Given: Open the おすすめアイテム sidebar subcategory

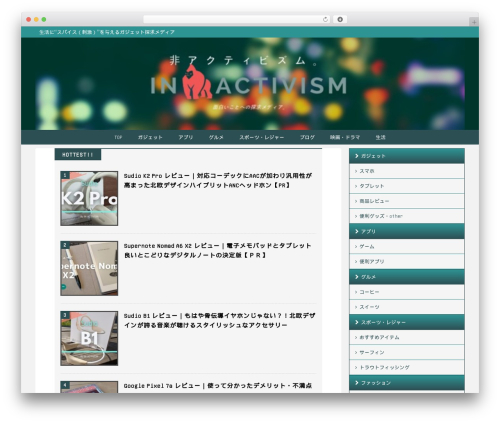Looking at the screenshot, I should [407, 337].
